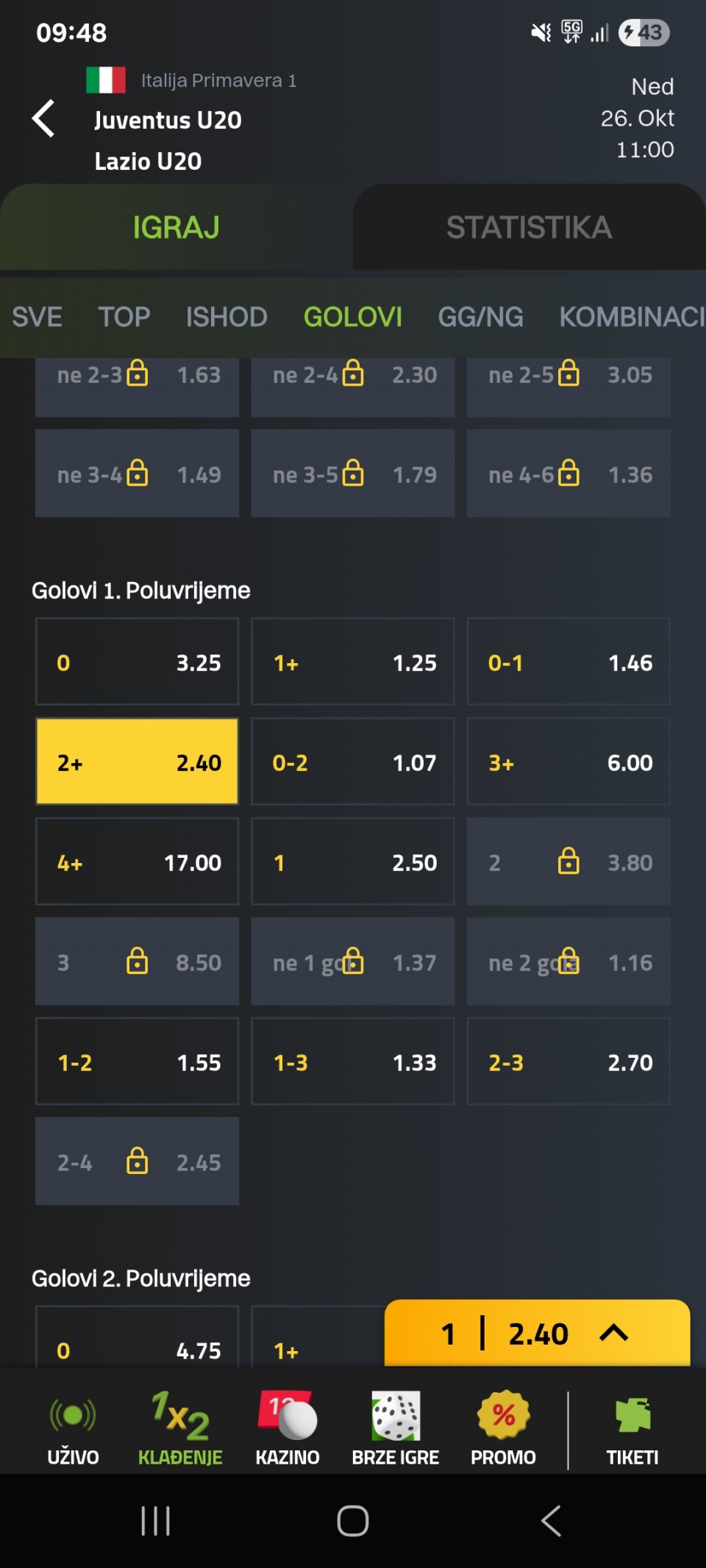This screenshot has height=1568, width=706.
Task: Expand the bet slip showing 2.40
Action: tap(537, 1333)
